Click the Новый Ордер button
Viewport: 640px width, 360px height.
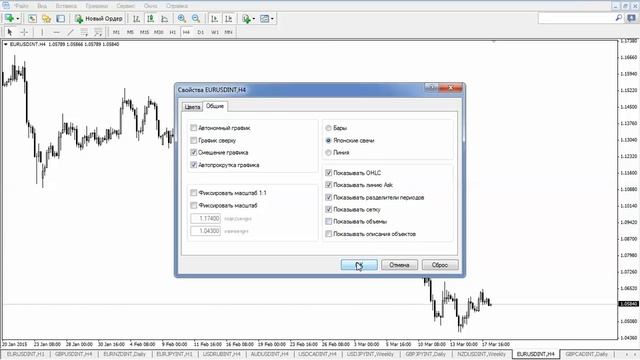99,18
